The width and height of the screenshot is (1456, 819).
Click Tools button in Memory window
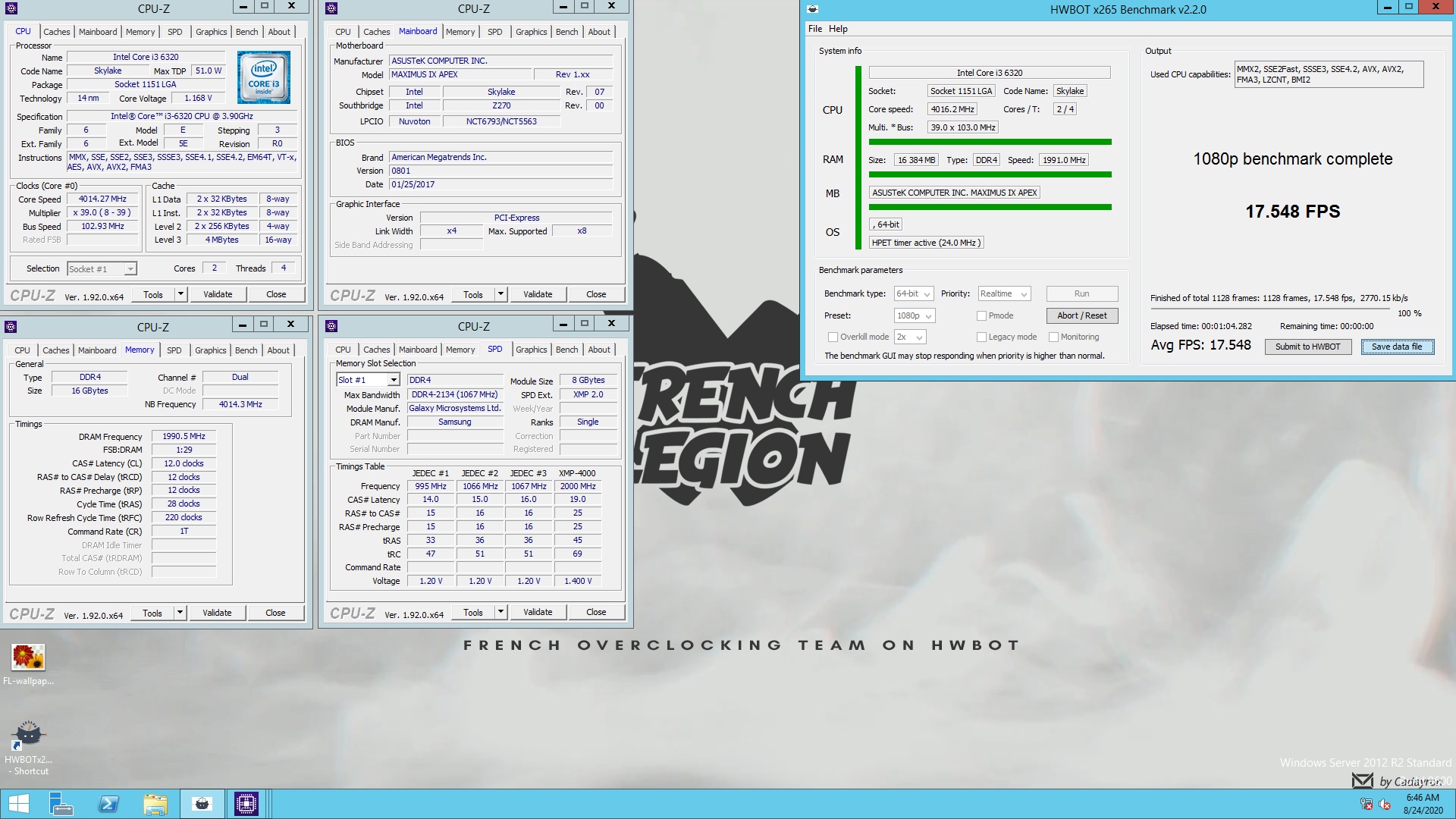click(152, 613)
